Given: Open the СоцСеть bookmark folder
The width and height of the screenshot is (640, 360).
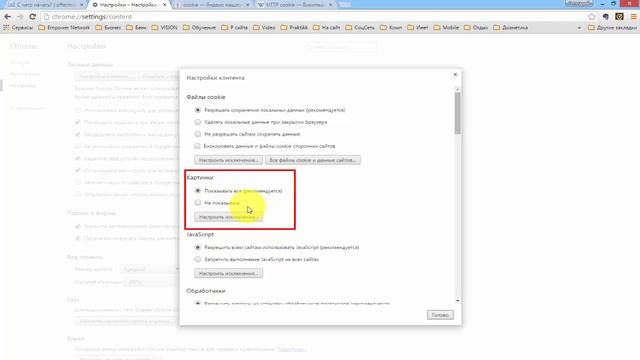Looking at the screenshot, I should [x=360, y=28].
